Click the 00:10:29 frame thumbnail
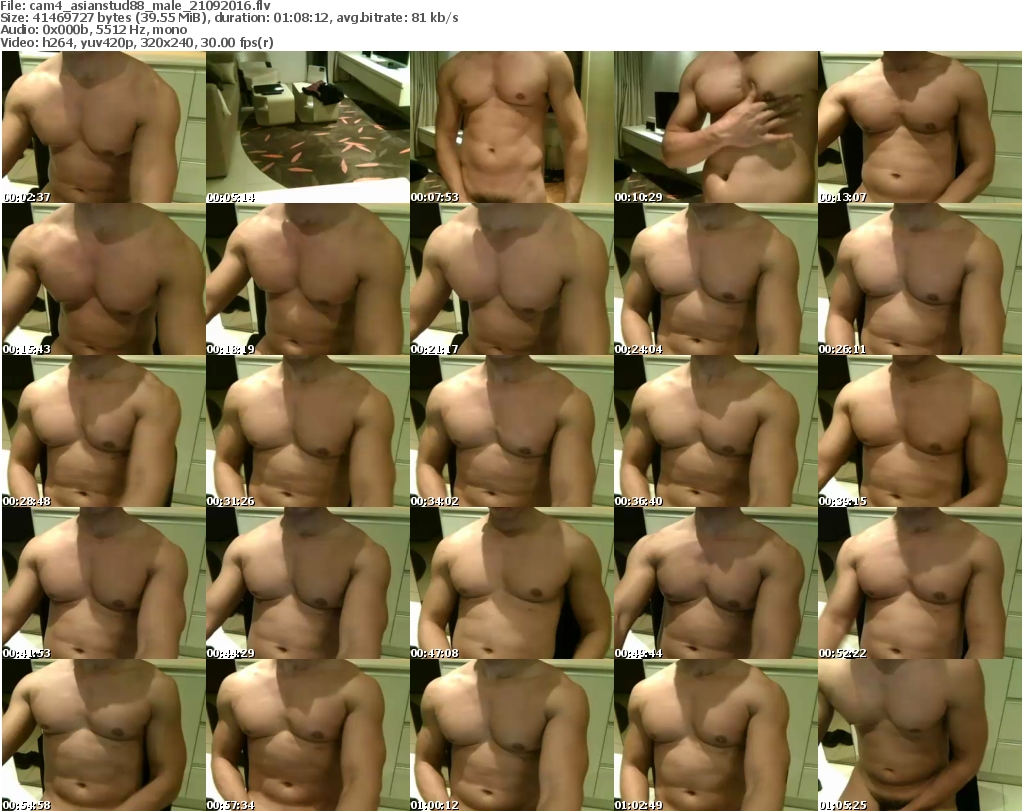The height and width of the screenshot is (811, 1024). point(716,127)
